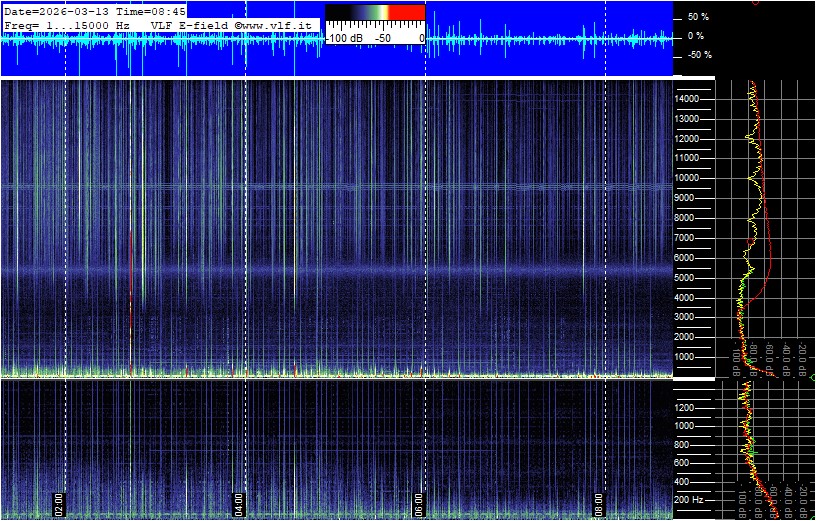Click the red end of the dB color scale
816x521 pixels.
pyautogui.click(x=405, y=13)
